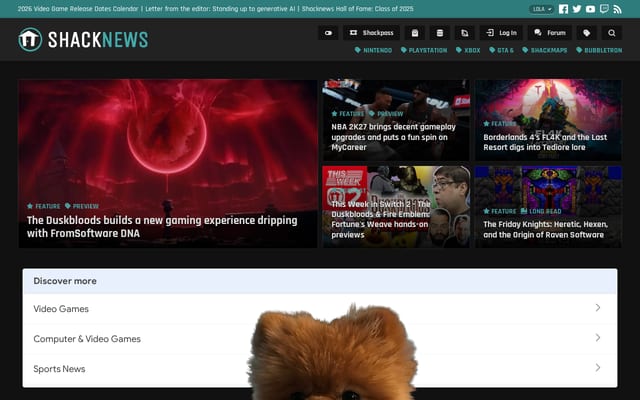640x400 pixels.
Task: Go to the GTA 6 tag
Action: [502, 50]
